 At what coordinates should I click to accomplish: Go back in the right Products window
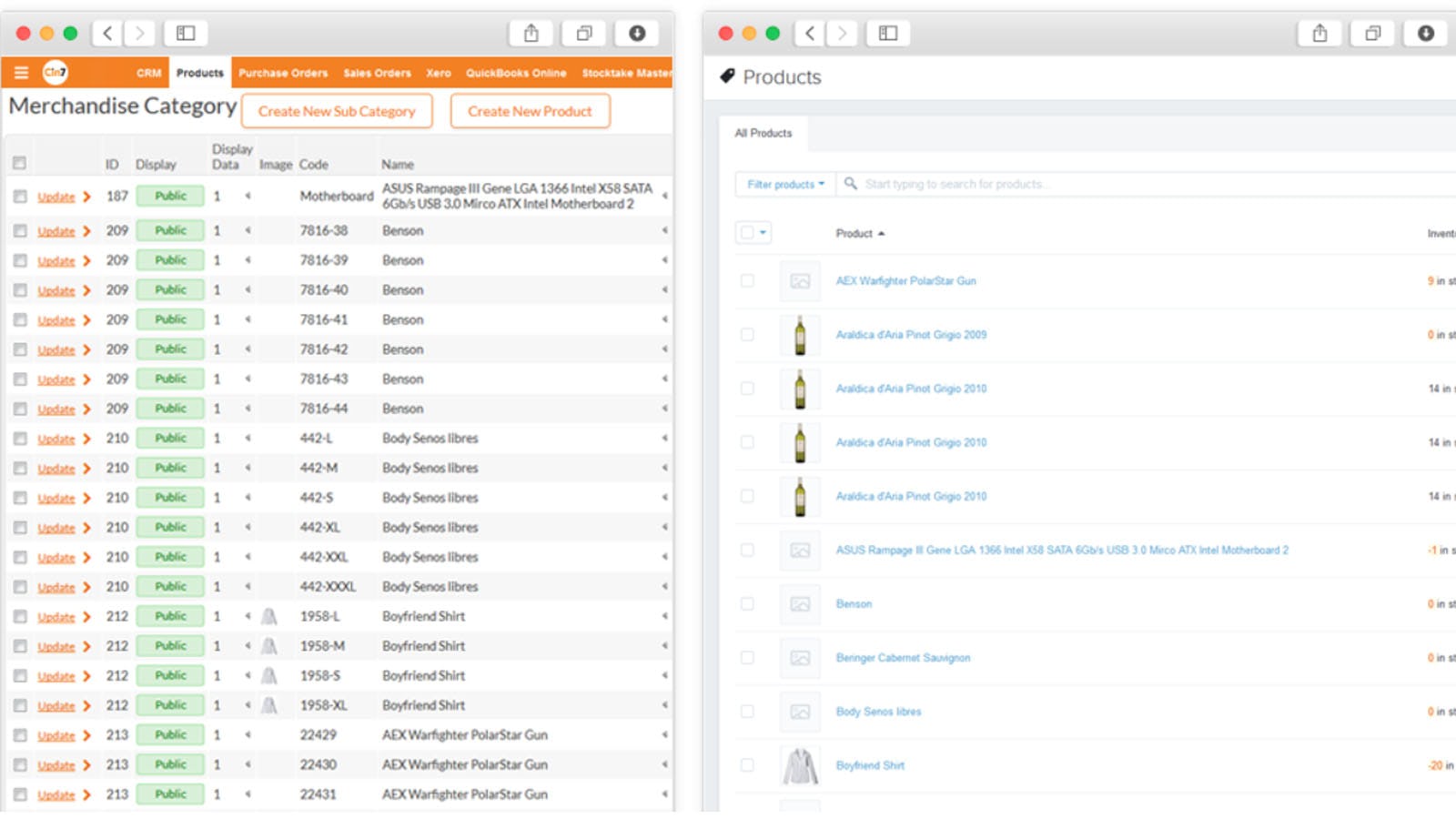click(810, 34)
